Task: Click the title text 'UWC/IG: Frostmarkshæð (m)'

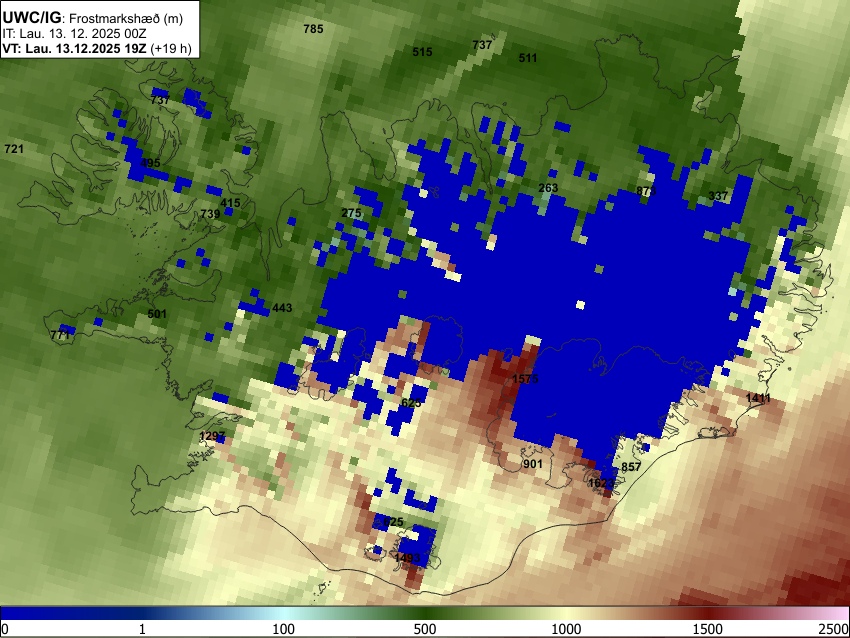Action: coord(92,18)
